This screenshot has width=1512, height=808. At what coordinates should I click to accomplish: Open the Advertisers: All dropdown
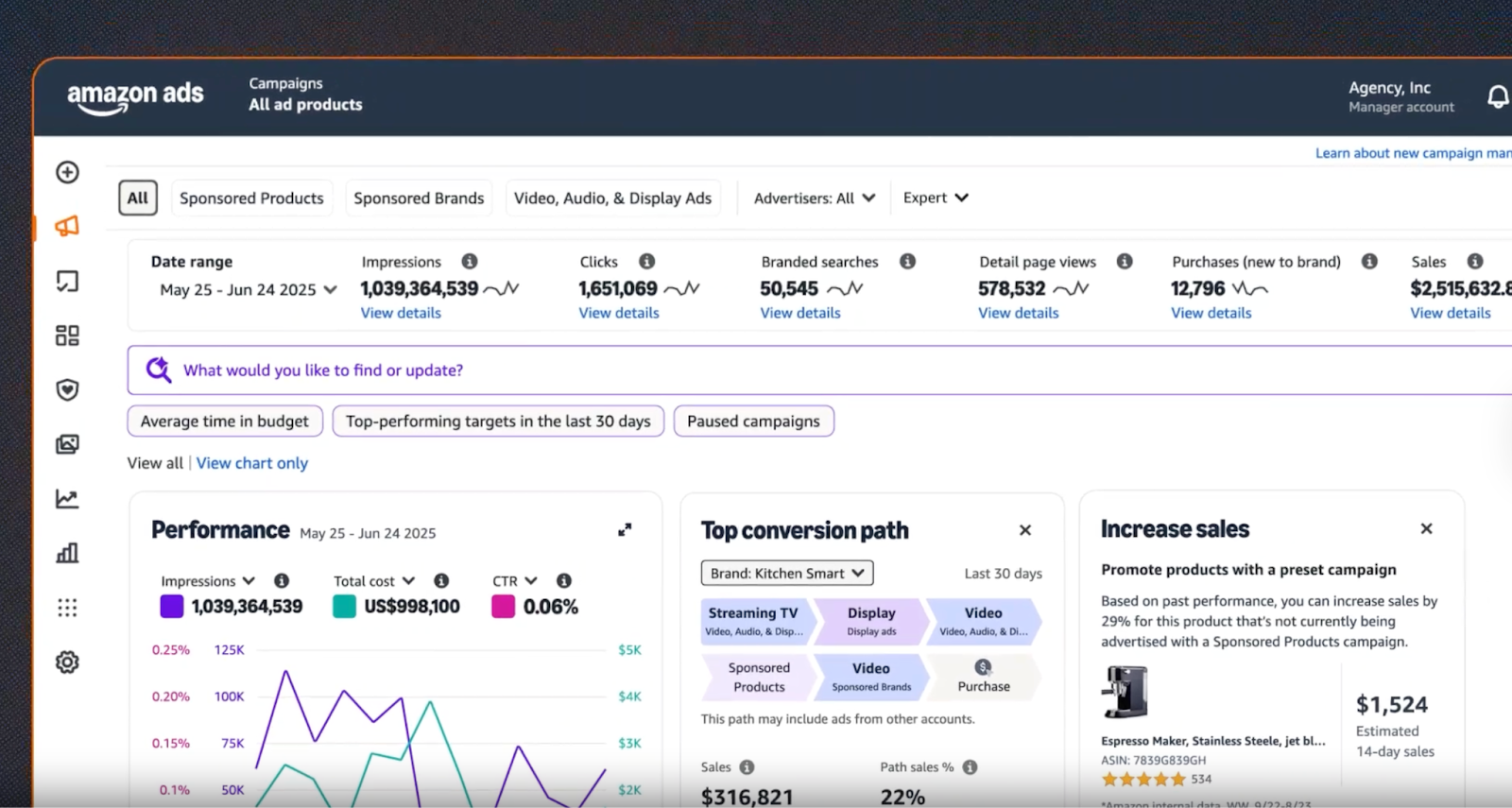(x=815, y=198)
